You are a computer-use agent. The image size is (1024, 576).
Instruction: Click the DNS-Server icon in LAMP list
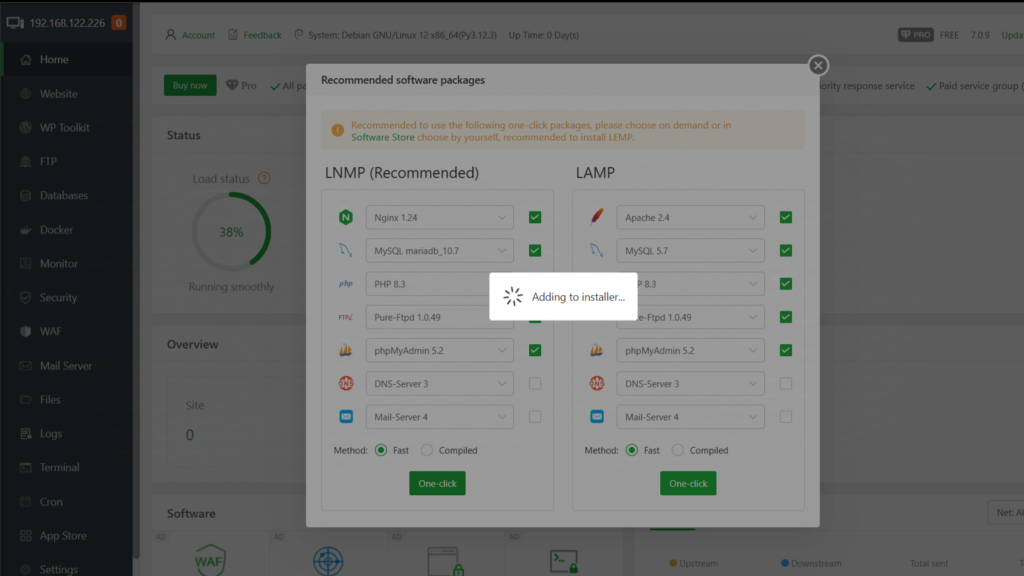(x=597, y=384)
